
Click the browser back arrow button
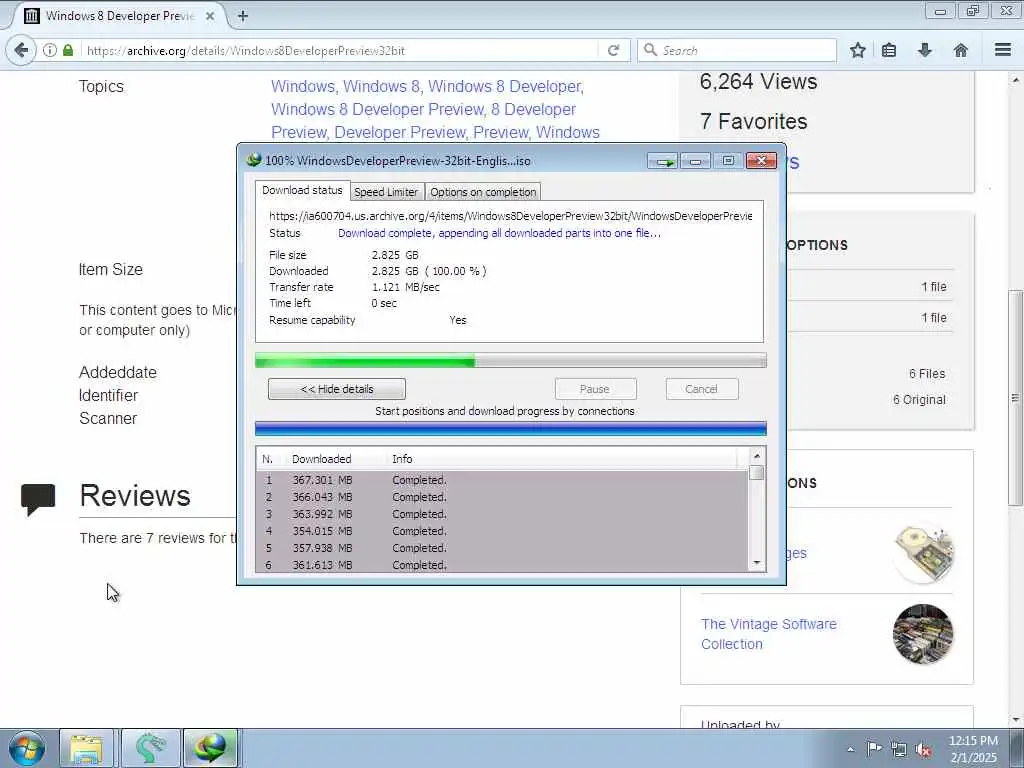coord(21,50)
